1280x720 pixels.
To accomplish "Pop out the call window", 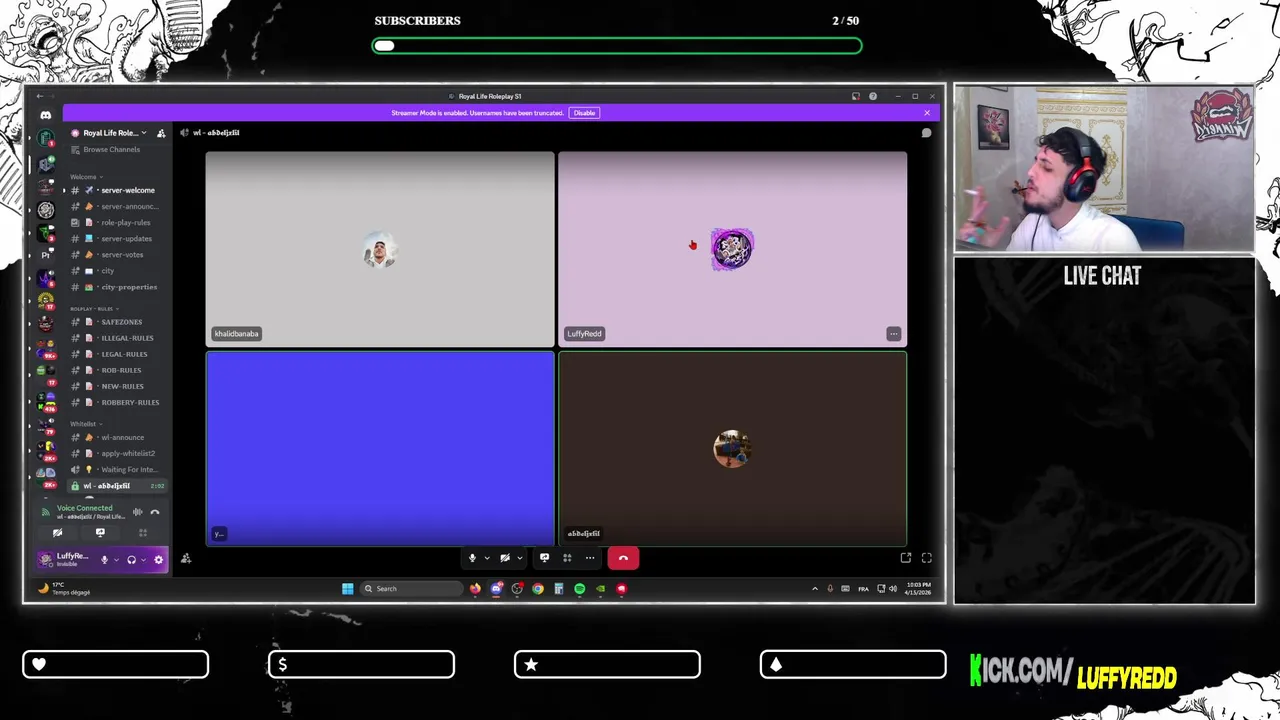I will 906,558.
